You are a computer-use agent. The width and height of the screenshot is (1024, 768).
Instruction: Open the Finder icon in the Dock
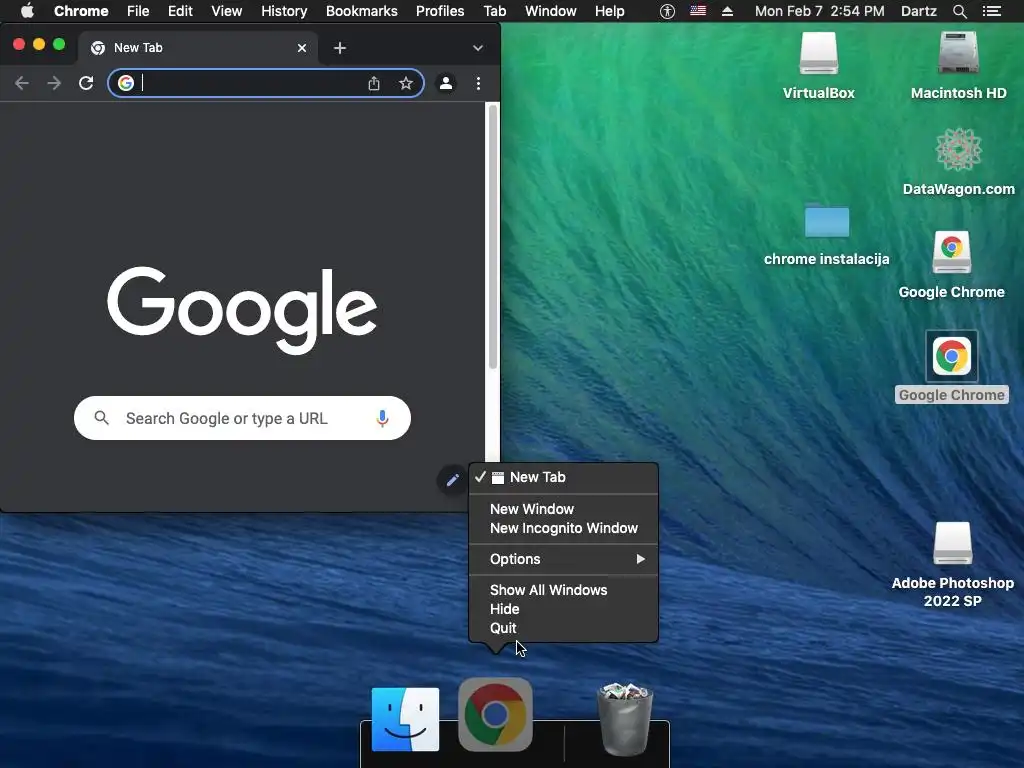405,719
